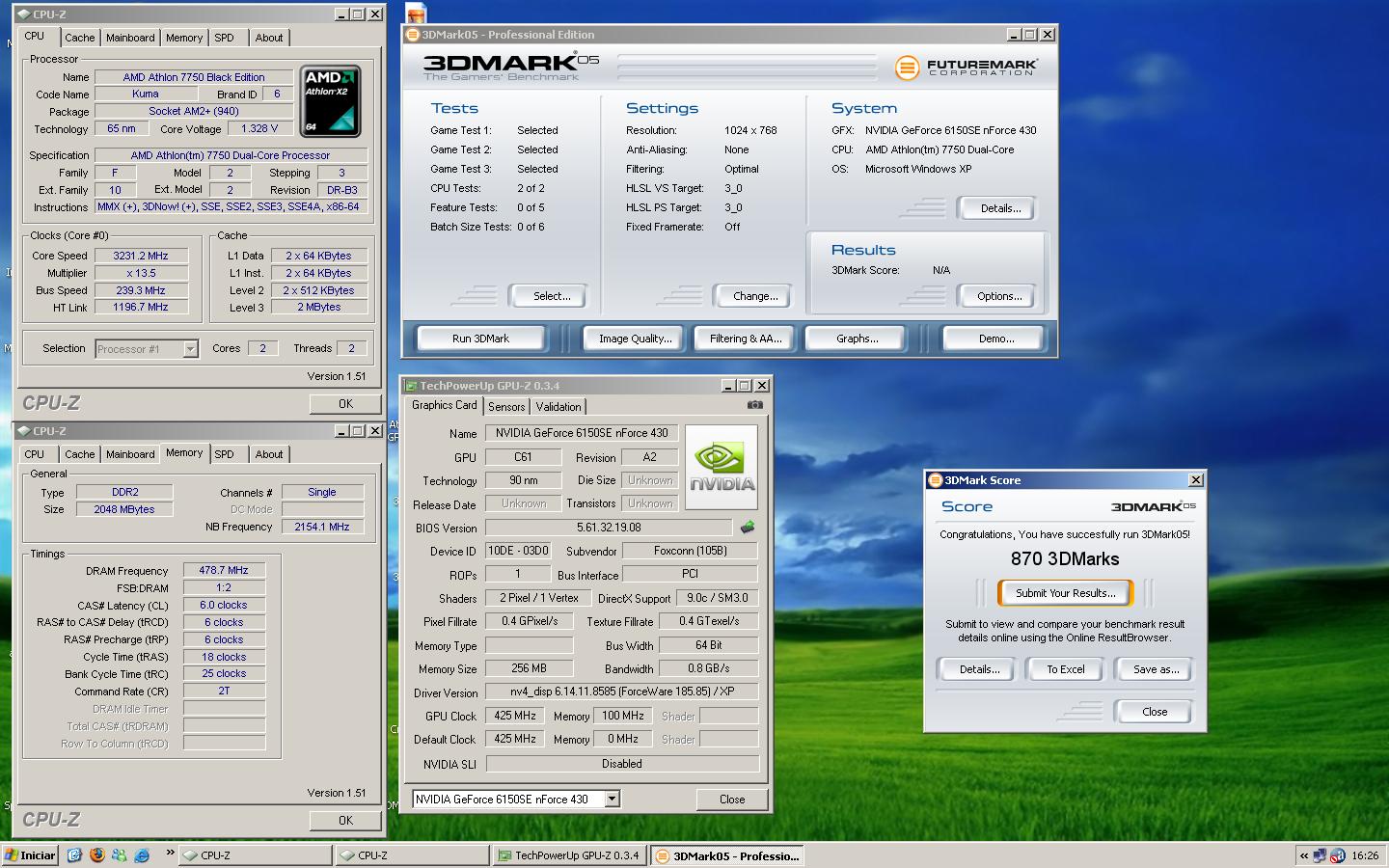Click the GPU-Z screenshot camera icon
1389x868 pixels.
click(x=755, y=405)
